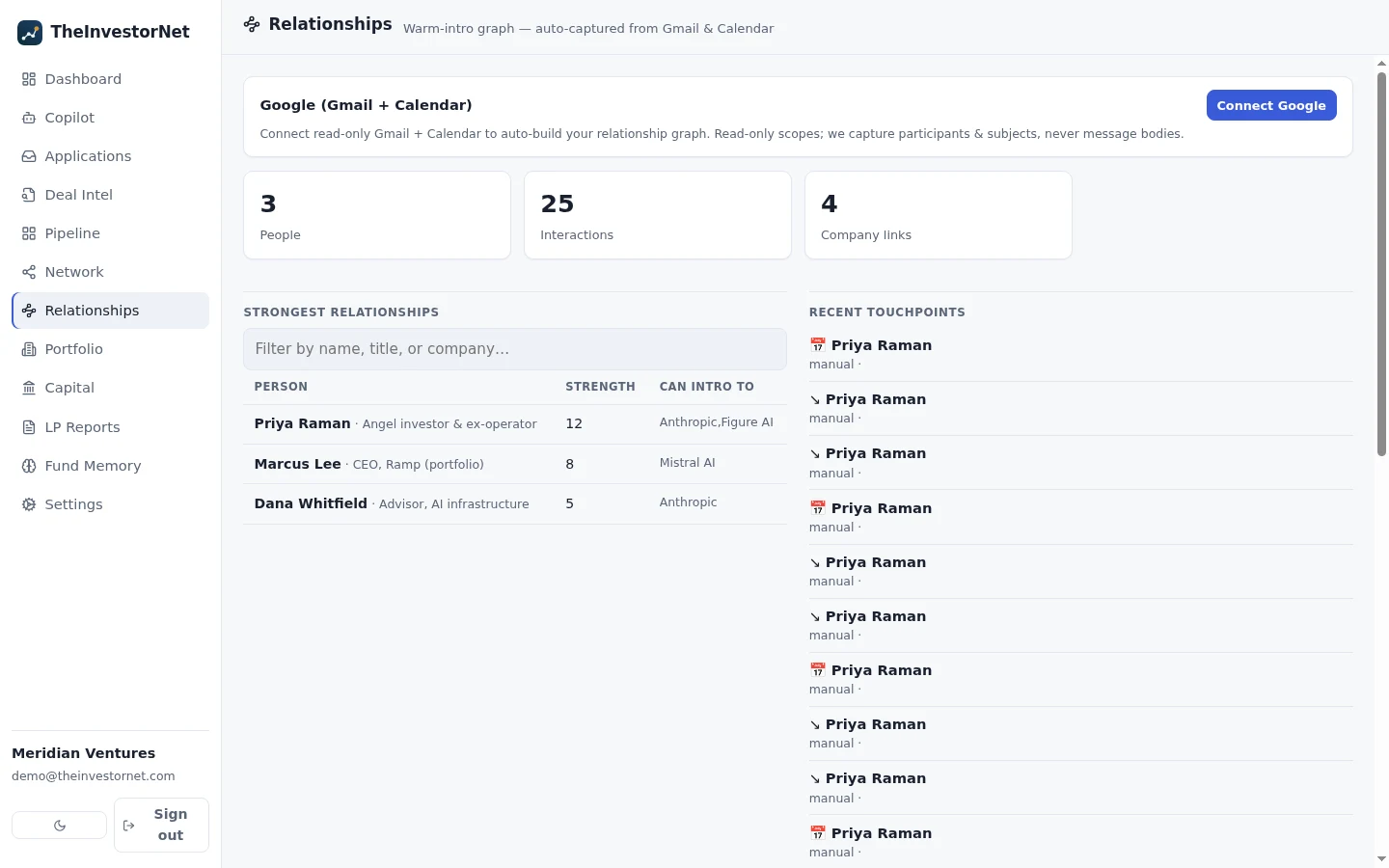Screen dimensions: 1389x868
Task: Click the Mistral AI intro cell
Action: coord(688,463)
